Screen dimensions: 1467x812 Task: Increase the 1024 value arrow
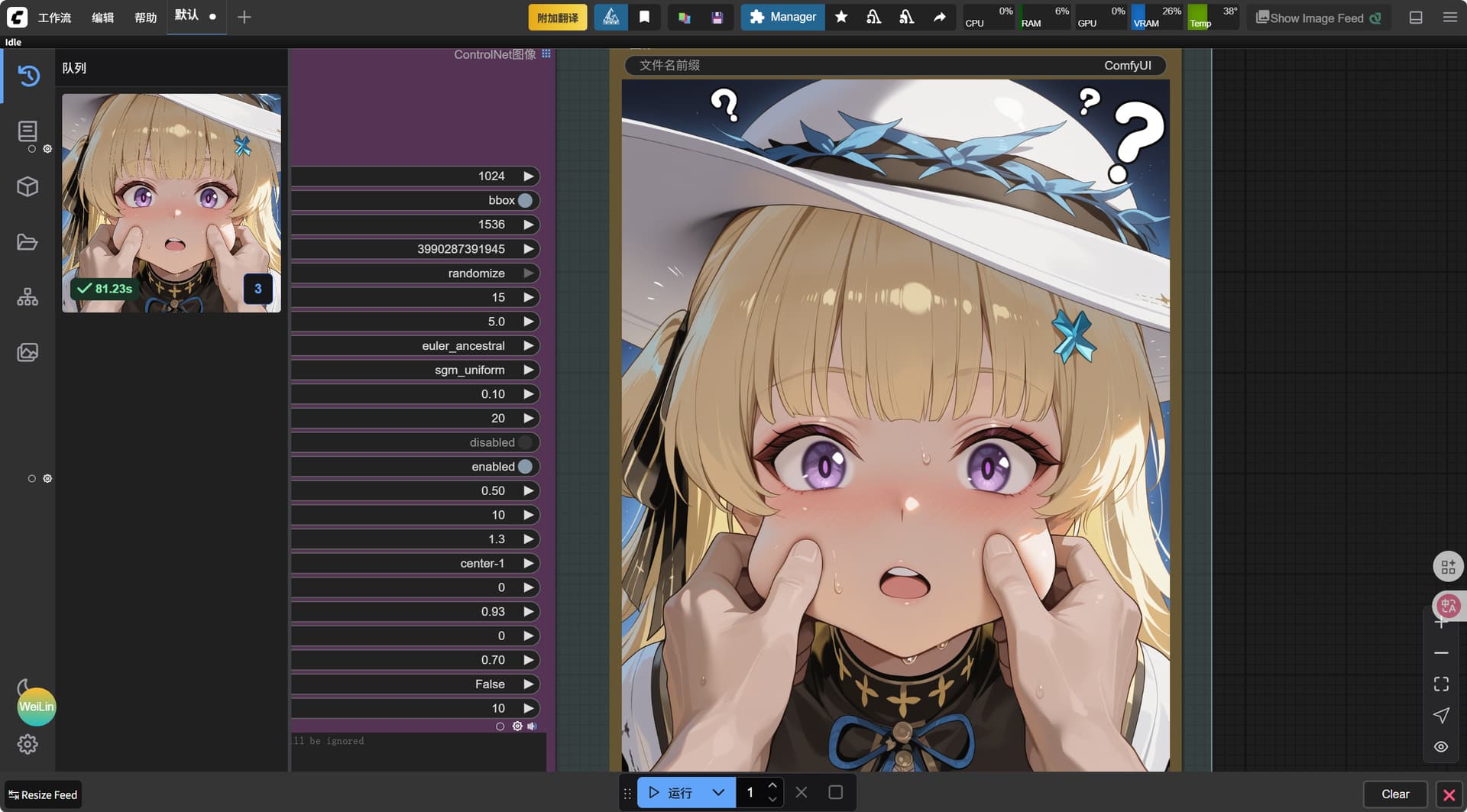528,176
